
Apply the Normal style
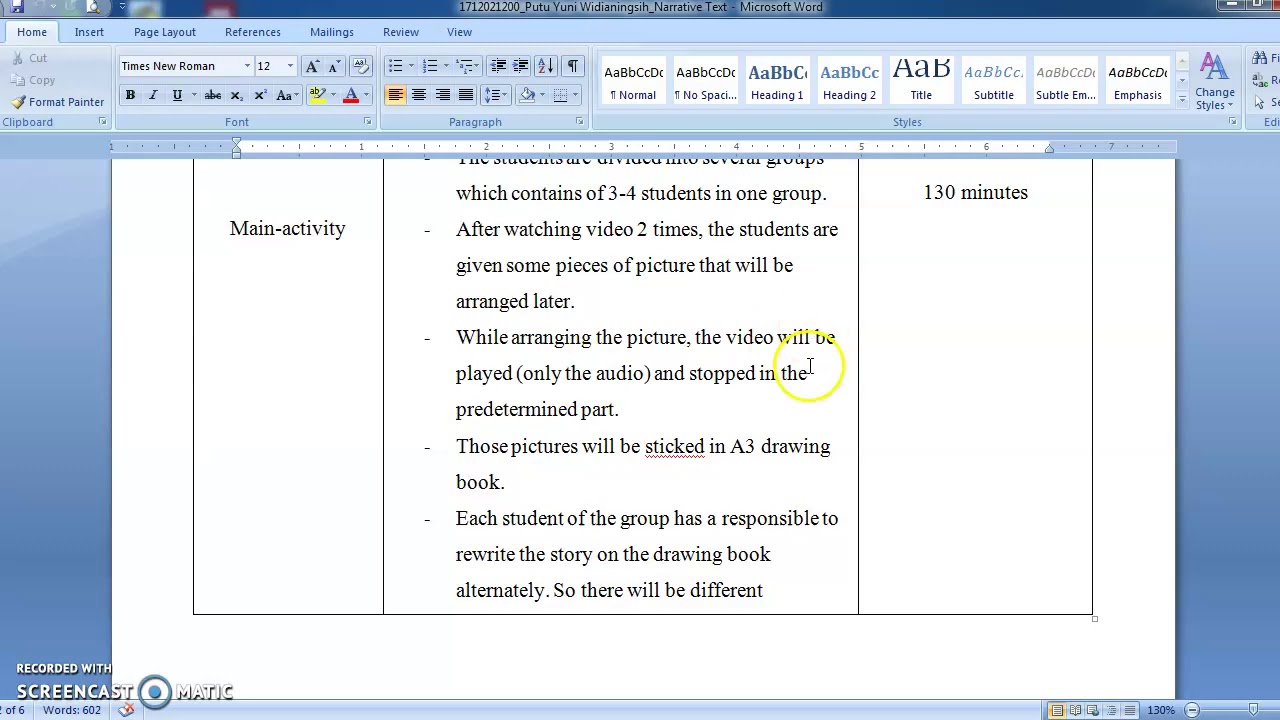click(634, 80)
